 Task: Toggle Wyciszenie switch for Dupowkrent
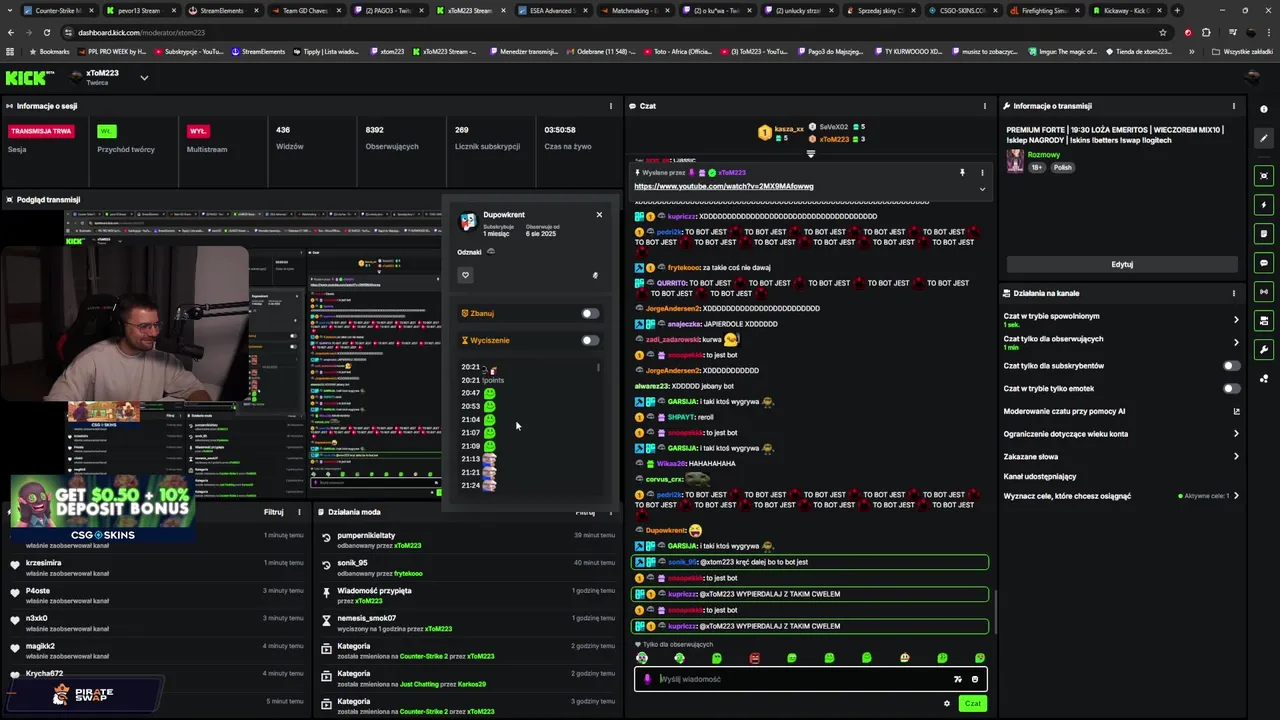tap(591, 340)
